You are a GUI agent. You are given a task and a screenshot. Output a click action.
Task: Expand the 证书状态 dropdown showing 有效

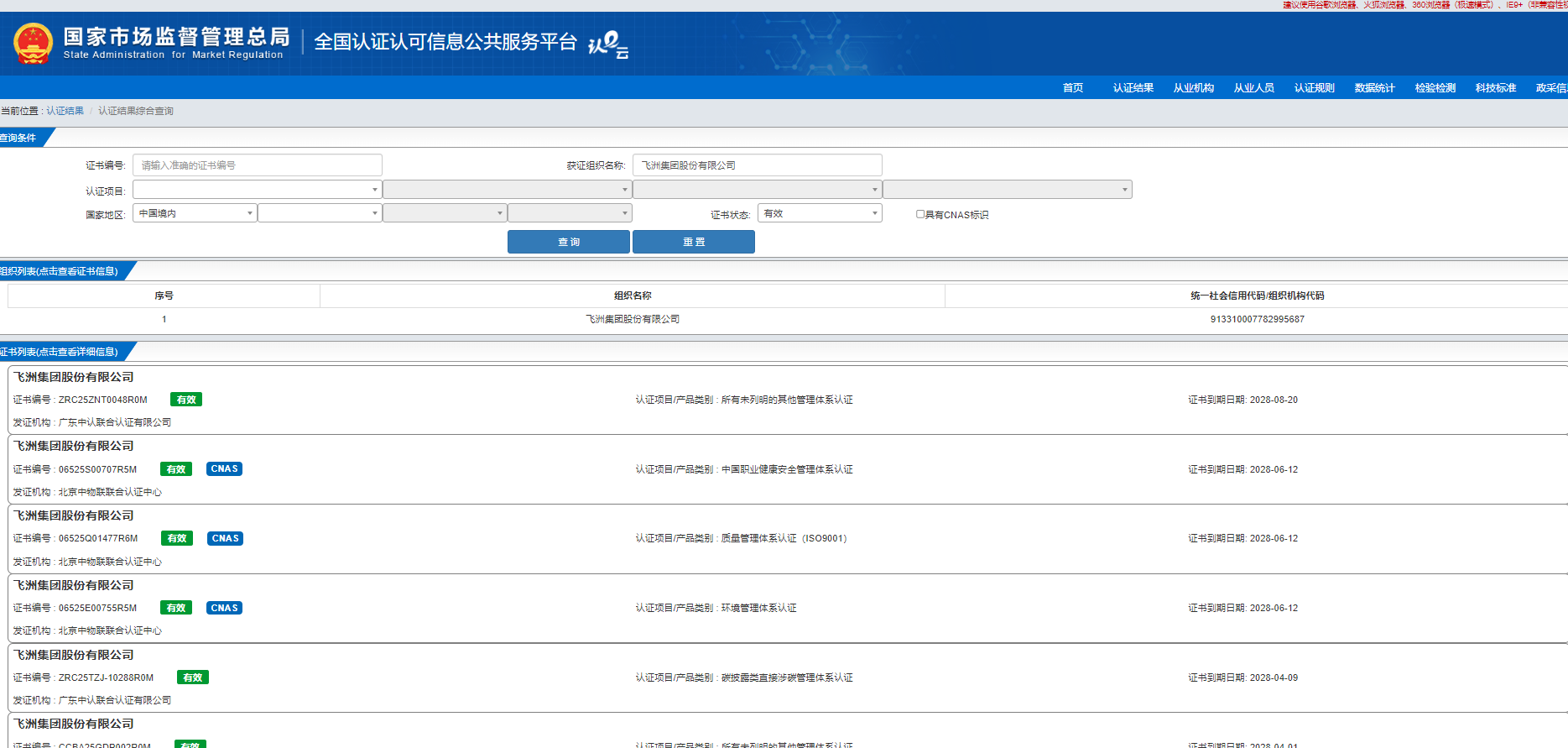click(x=819, y=214)
